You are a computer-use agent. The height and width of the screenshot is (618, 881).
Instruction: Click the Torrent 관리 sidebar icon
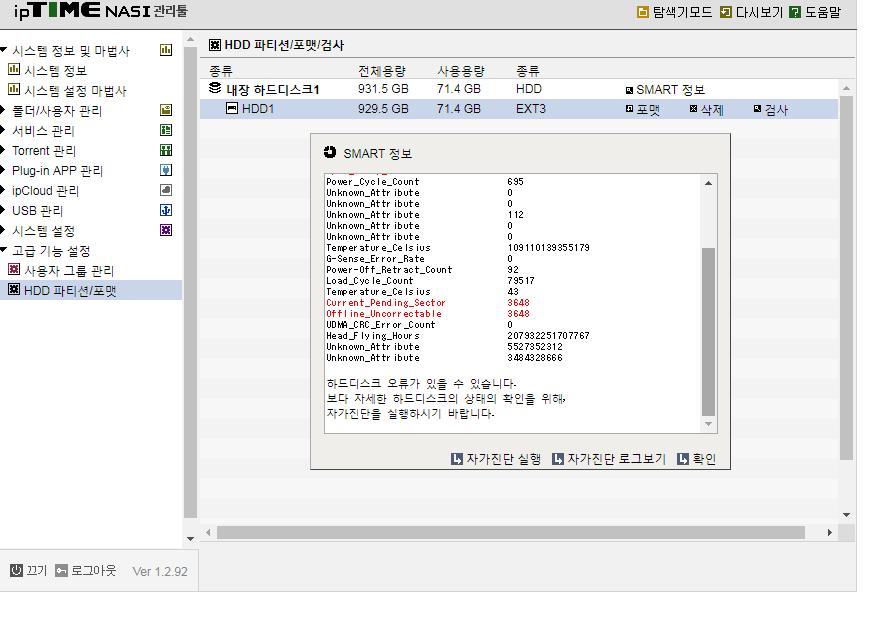coord(166,151)
